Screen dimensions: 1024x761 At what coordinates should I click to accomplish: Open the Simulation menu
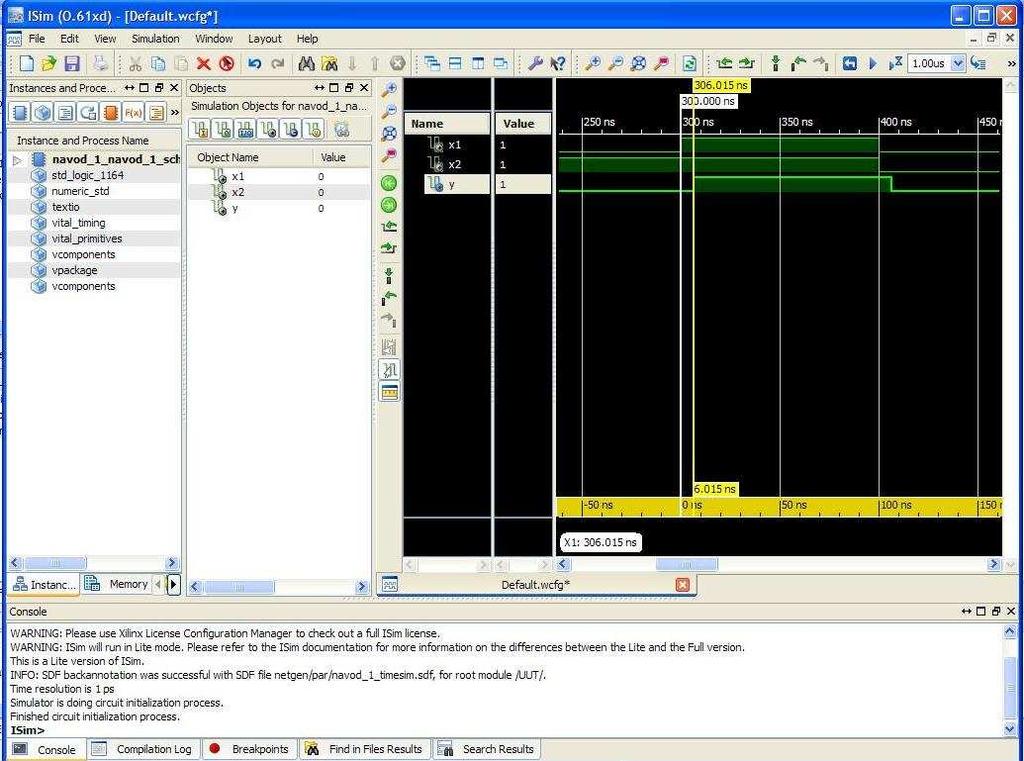click(155, 39)
